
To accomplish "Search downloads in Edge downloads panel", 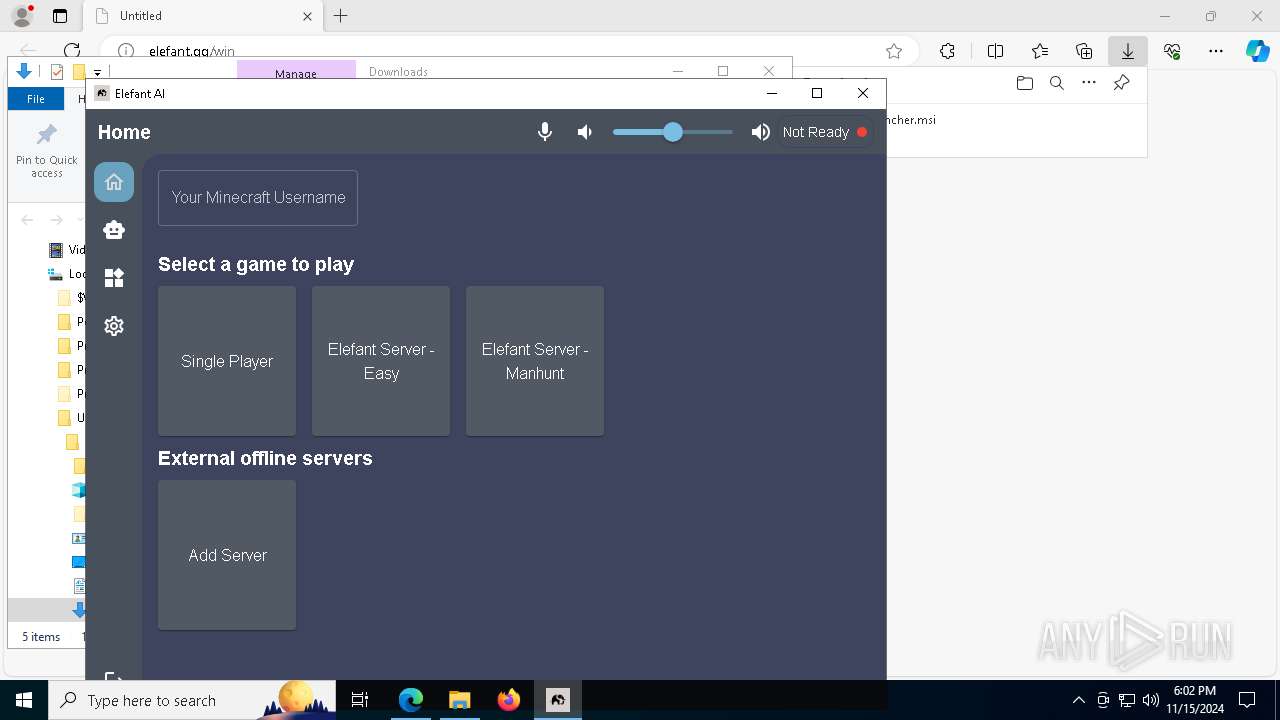I will pyautogui.click(x=1056, y=83).
